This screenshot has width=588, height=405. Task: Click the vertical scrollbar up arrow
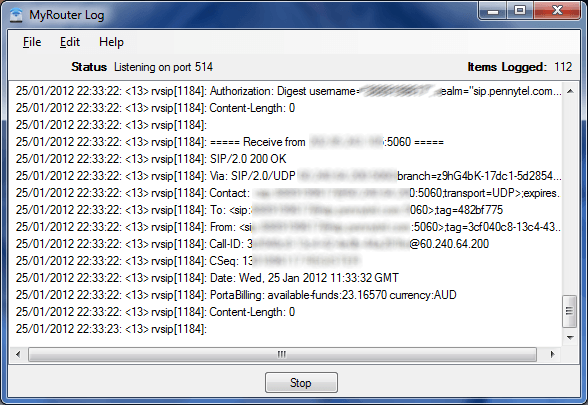tap(570, 91)
